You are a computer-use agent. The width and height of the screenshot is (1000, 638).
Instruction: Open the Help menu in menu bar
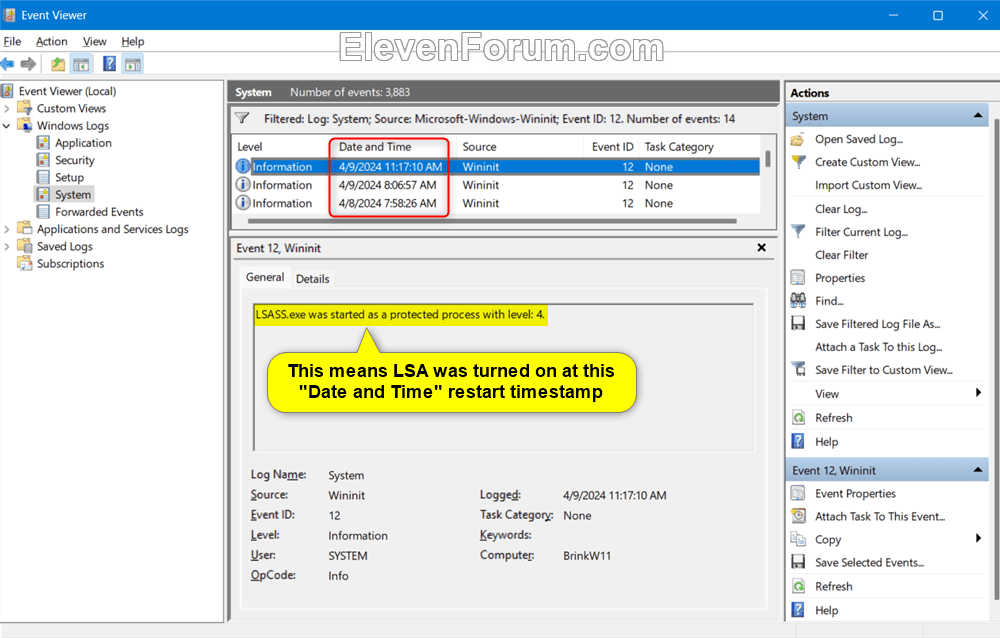[x=133, y=41]
